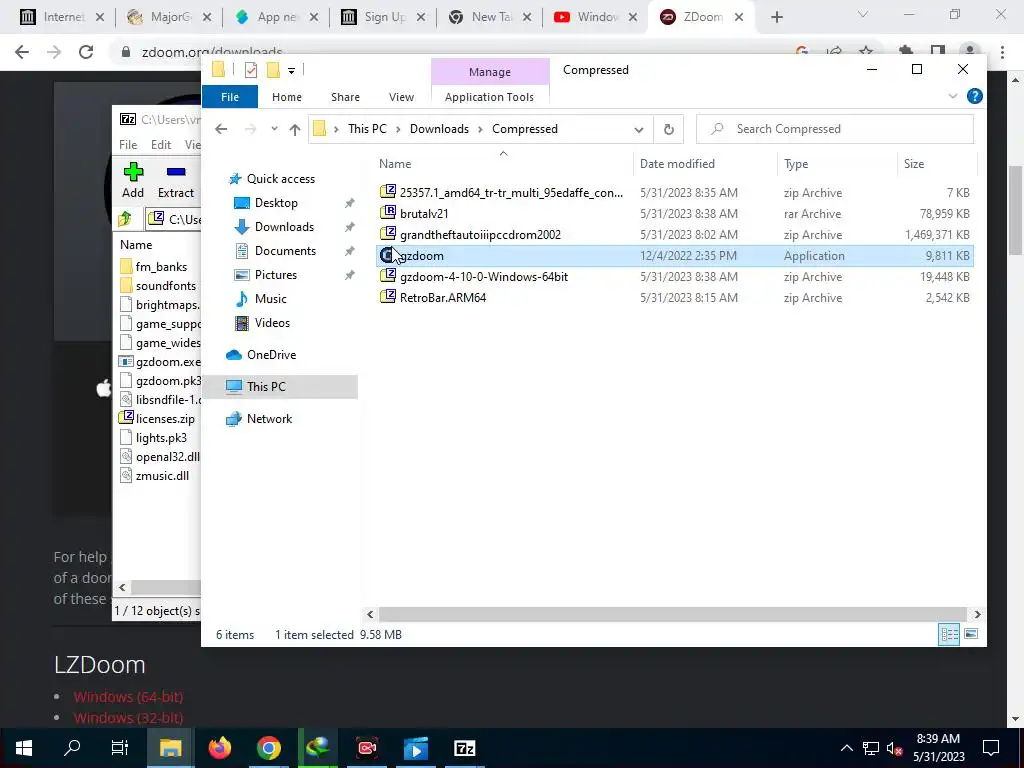1024x768 pixels.
Task: Click LZDoom Windows (32-bit) link
Action: pyautogui.click(x=128, y=718)
